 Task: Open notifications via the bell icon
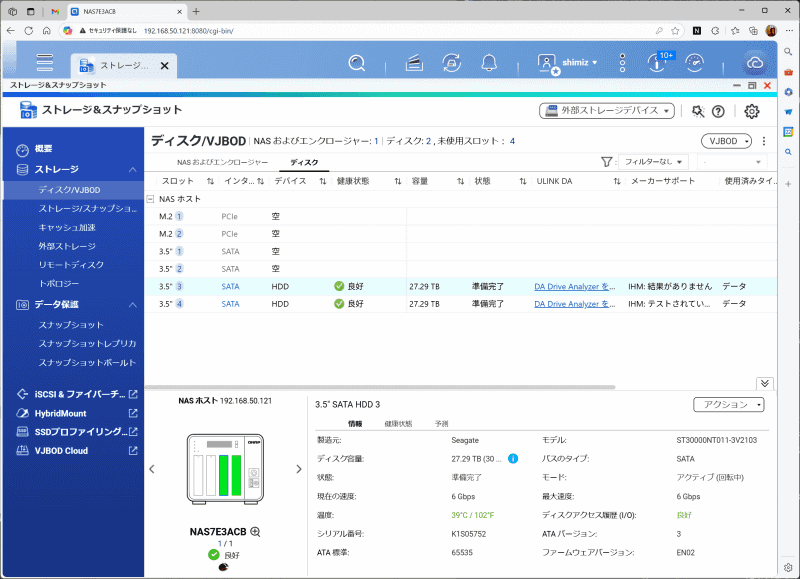coord(488,62)
